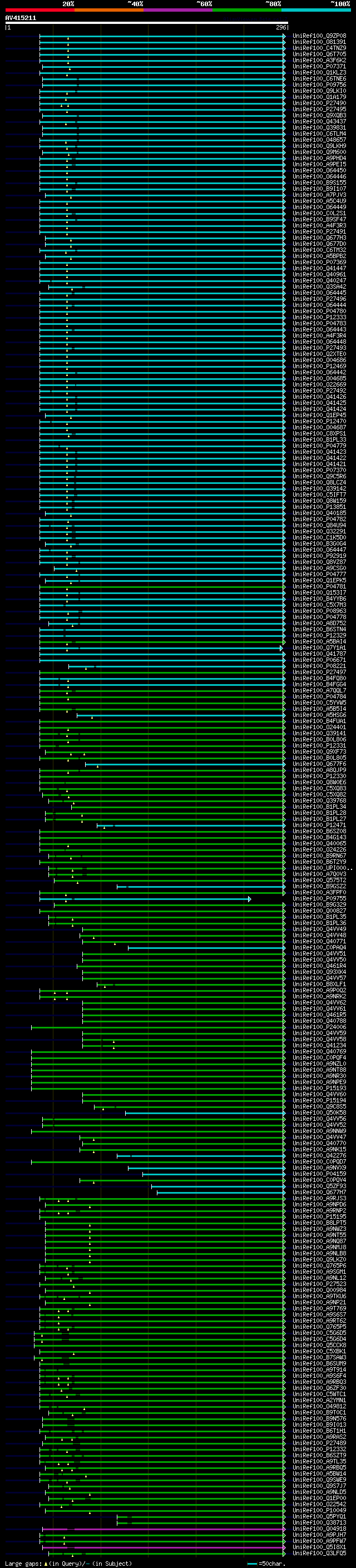Screen dimensions: 356x1568
Task: Click the white AV415211 query length bar
Action: click(x=147, y=23)
